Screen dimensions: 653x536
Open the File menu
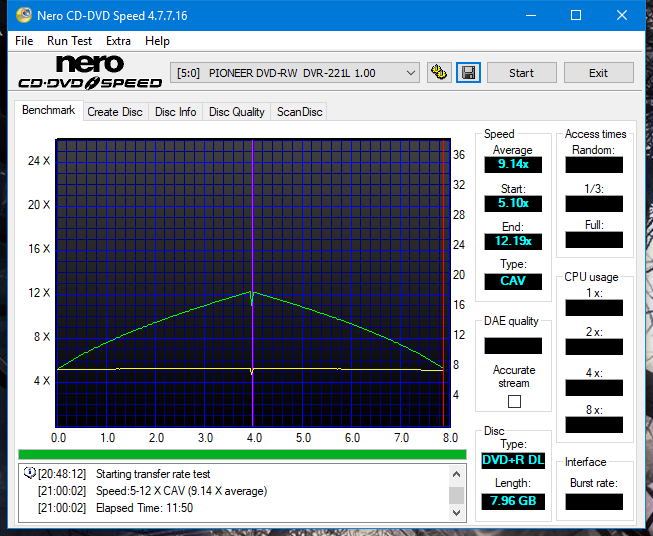point(24,41)
